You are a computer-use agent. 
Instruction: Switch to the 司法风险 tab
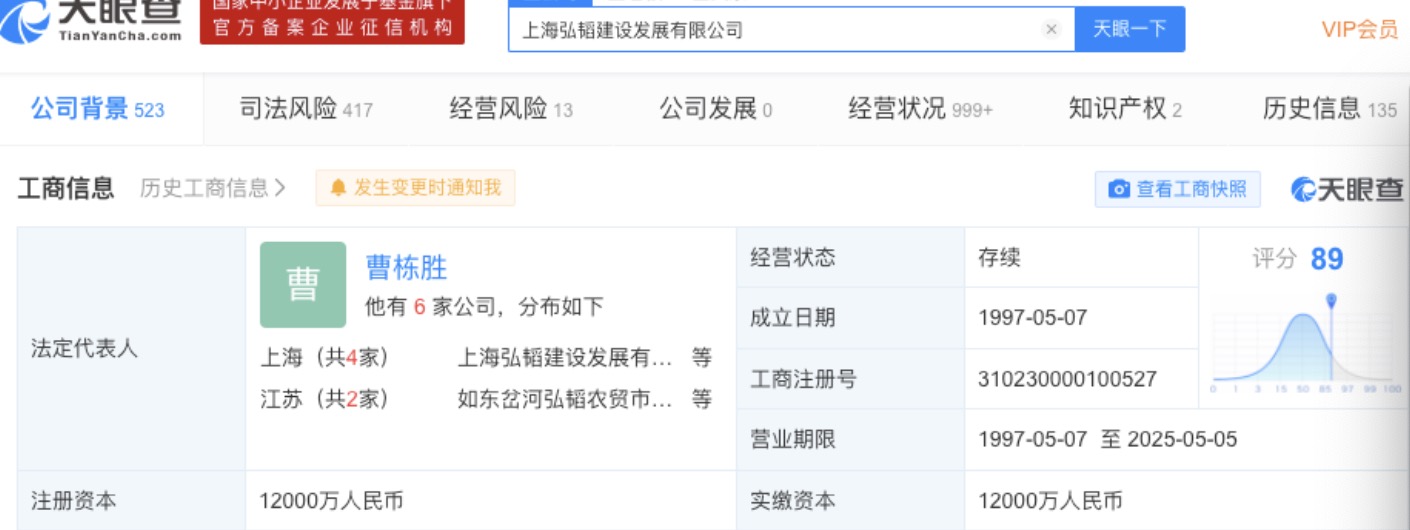(x=306, y=109)
